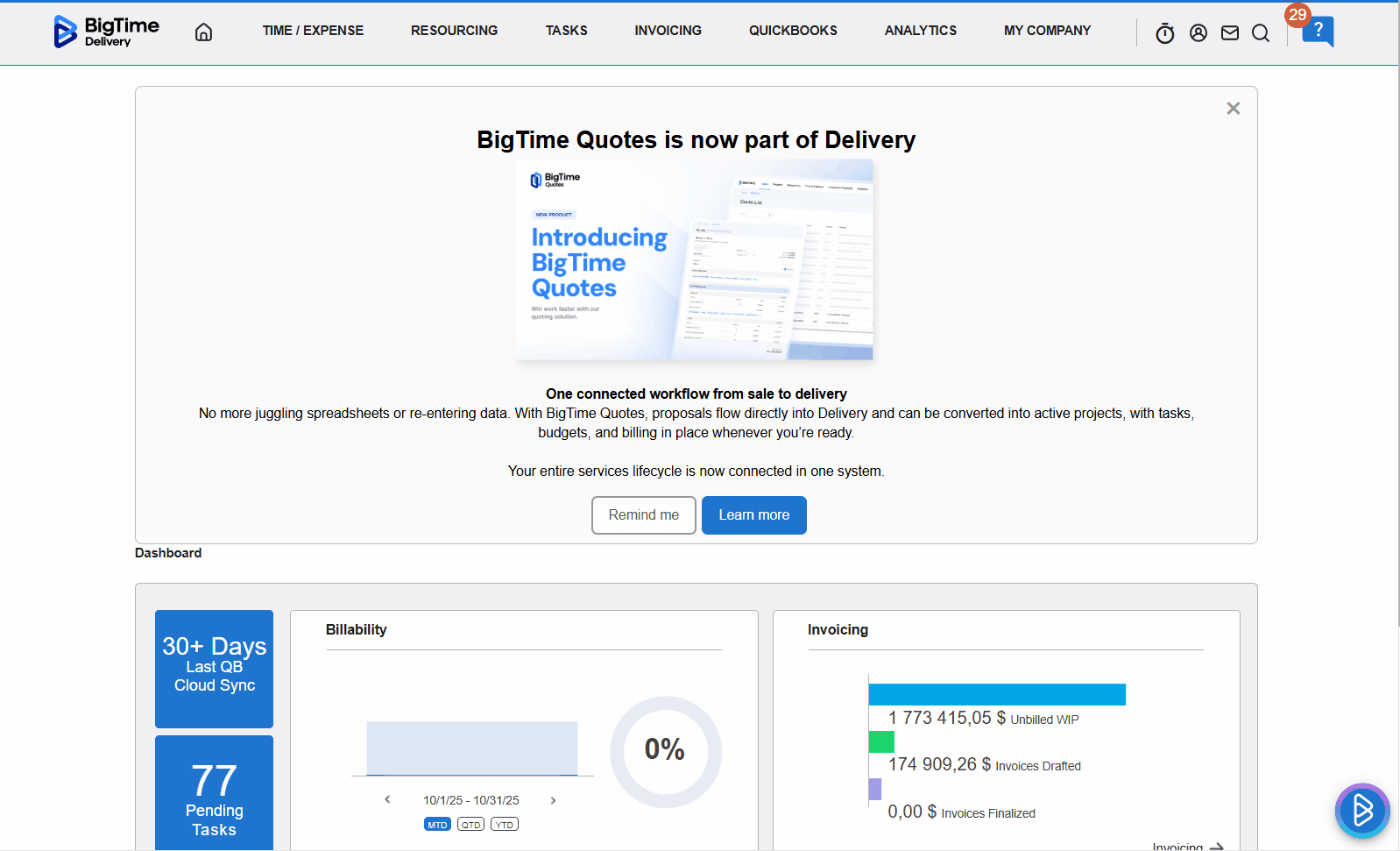Screen dimensions: 1400x851
Task: Click the 10/1/25 - 10/31/25 date range
Action: [x=471, y=800]
